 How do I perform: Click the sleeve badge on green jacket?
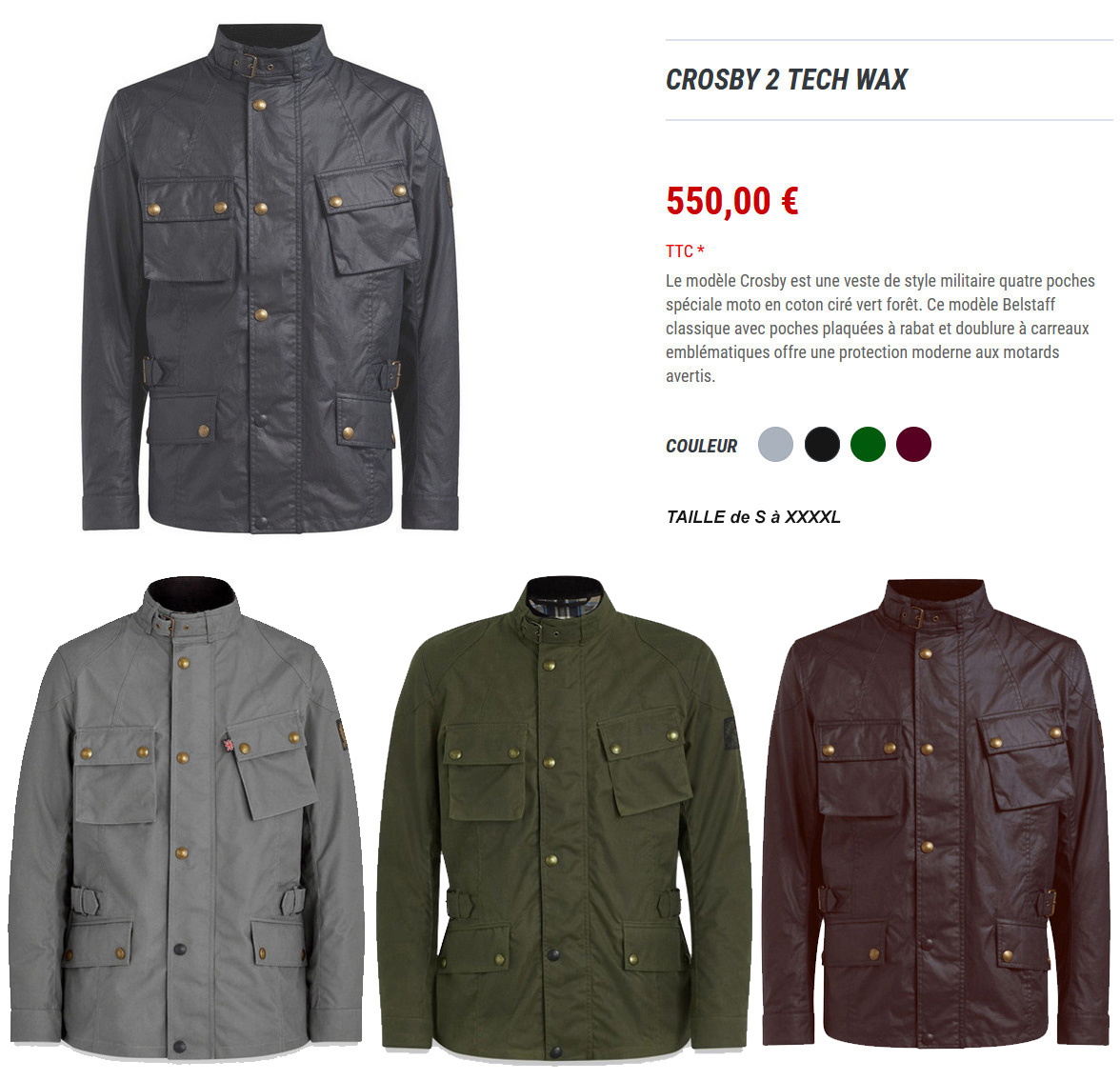pos(730,733)
